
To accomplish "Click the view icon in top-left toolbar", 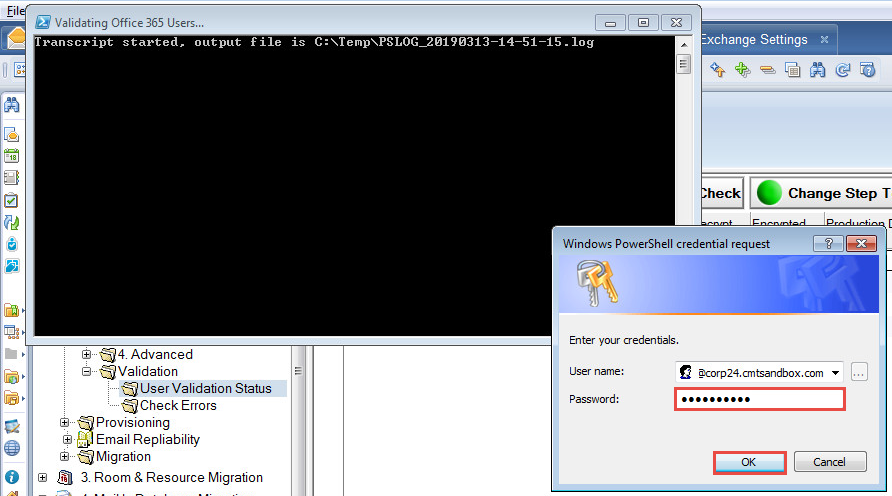I will tap(20, 69).
